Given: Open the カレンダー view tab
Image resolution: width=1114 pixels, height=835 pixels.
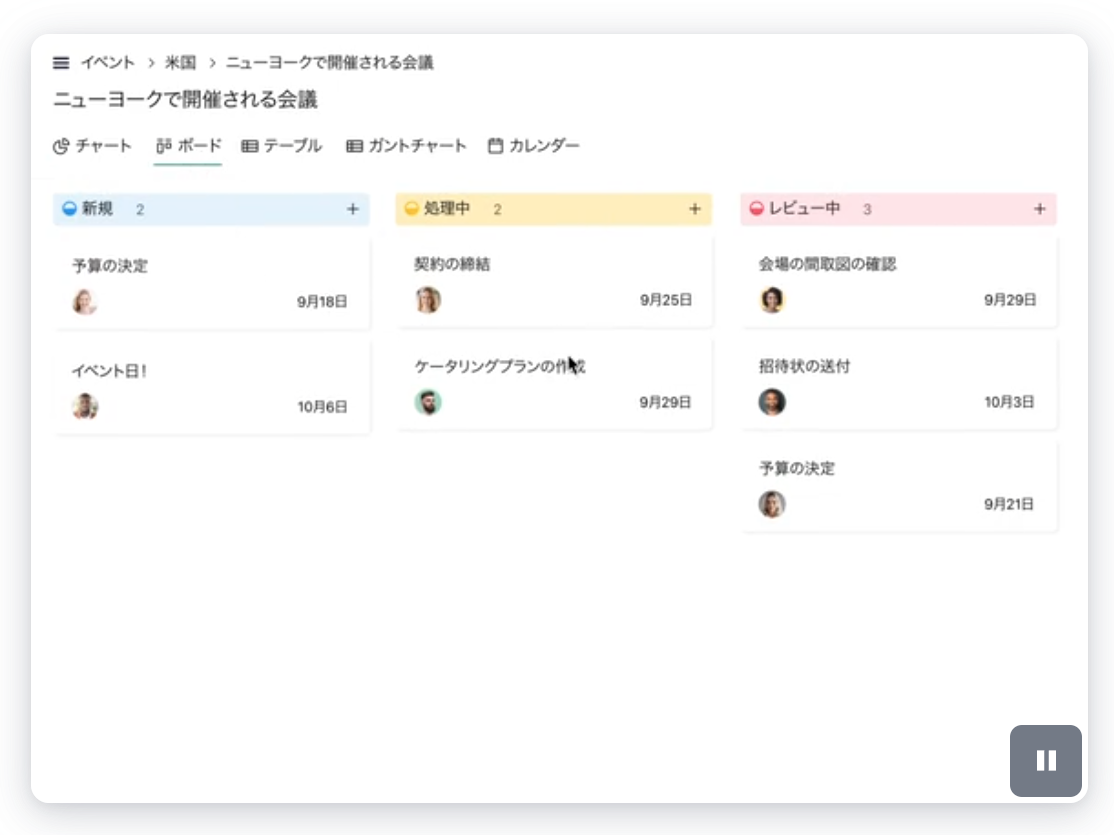Looking at the screenshot, I should pyautogui.click(x=533, y=146).
